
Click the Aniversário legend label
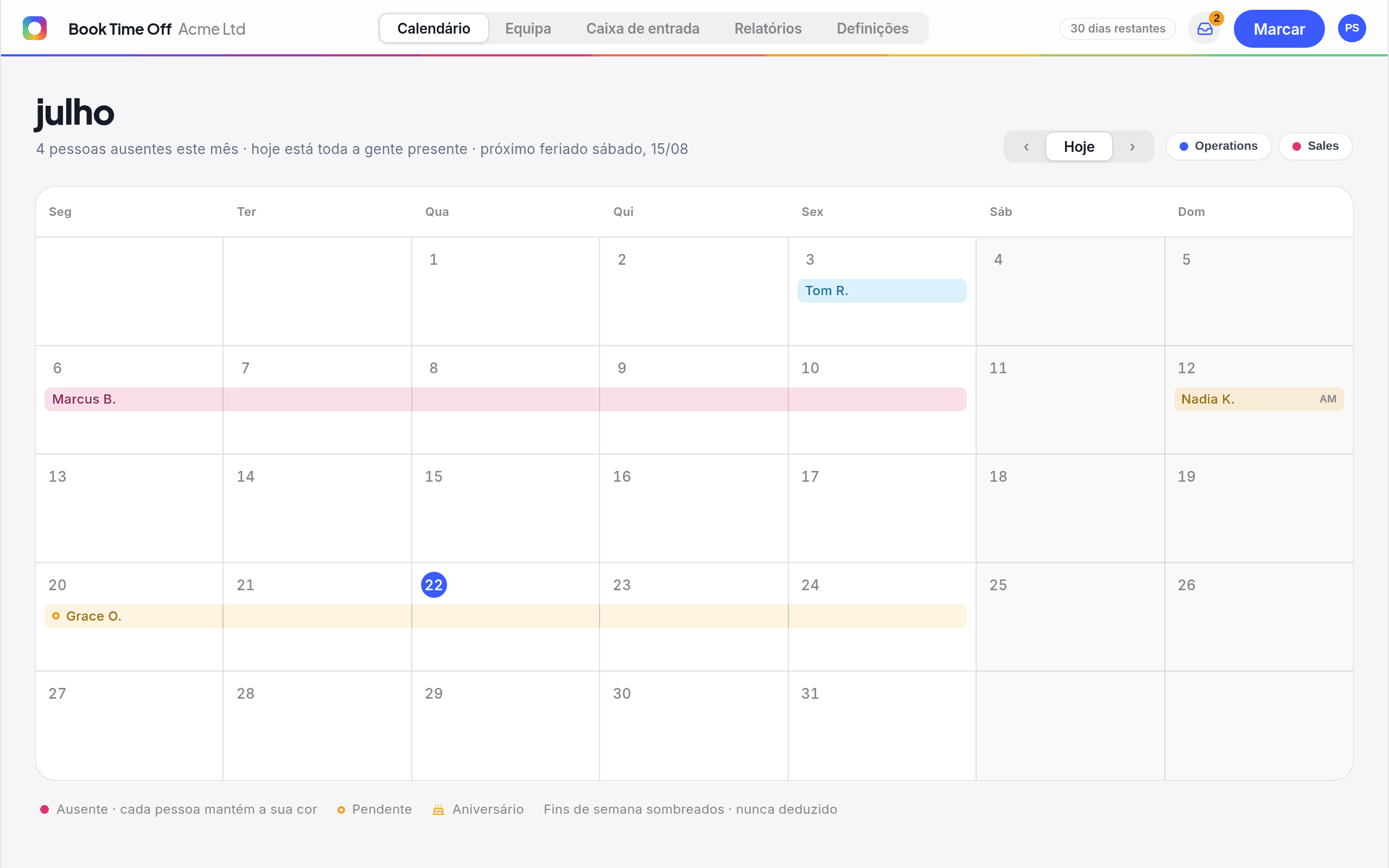pyautogui.click(x=488, y=809)
